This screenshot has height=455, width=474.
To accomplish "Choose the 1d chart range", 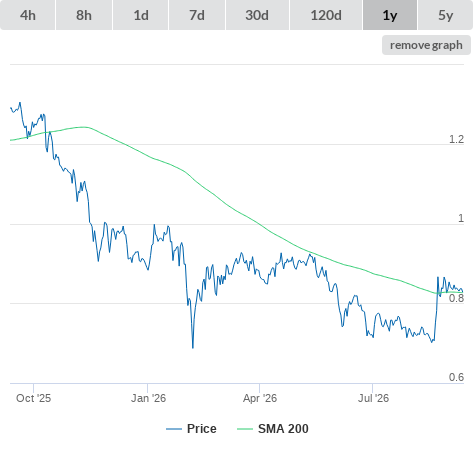I will (x=141, y=15).
